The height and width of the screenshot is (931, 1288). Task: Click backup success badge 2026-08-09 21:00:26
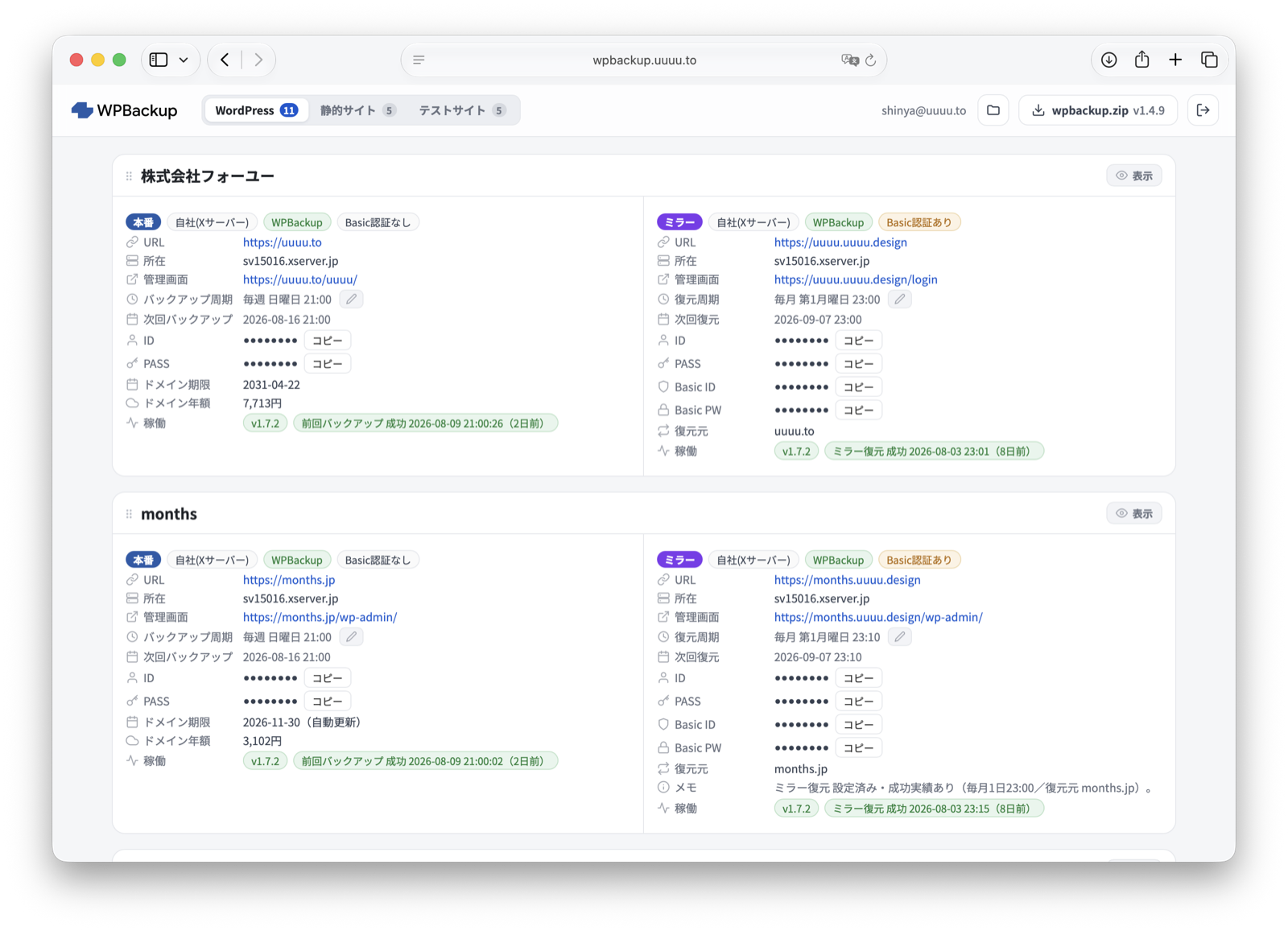tap(425, 424)
